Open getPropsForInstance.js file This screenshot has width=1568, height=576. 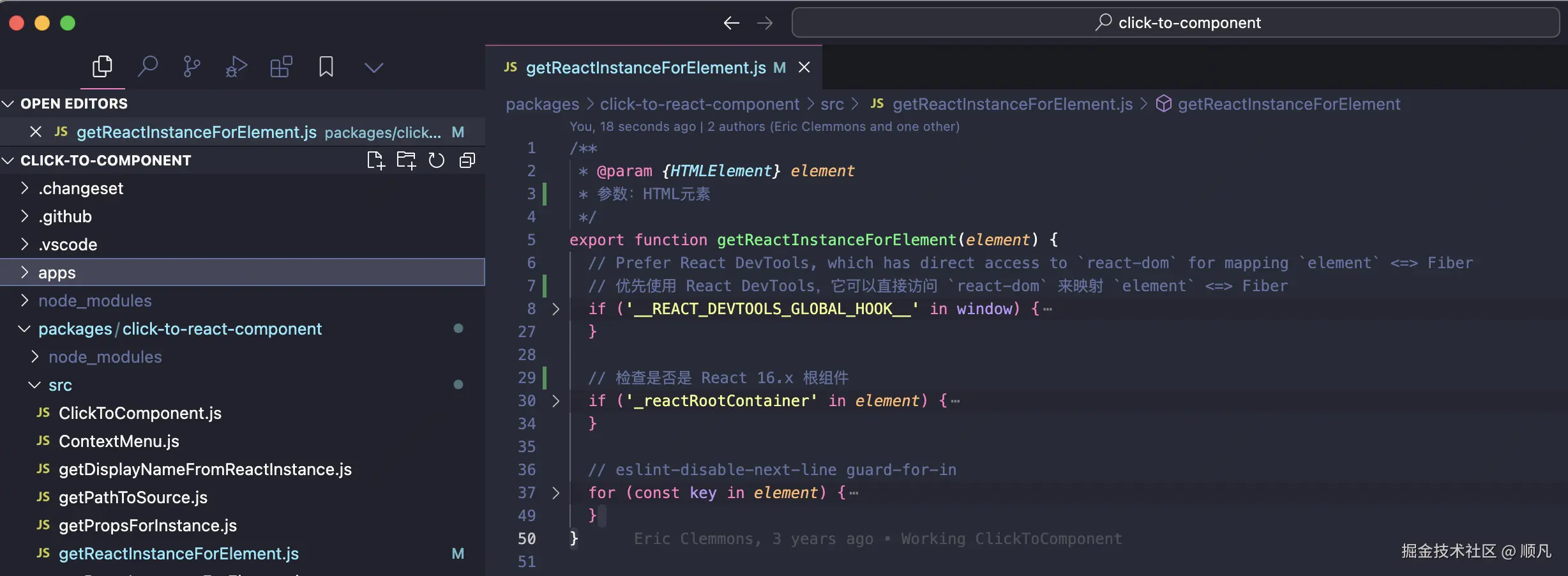[x=243, y=526]
